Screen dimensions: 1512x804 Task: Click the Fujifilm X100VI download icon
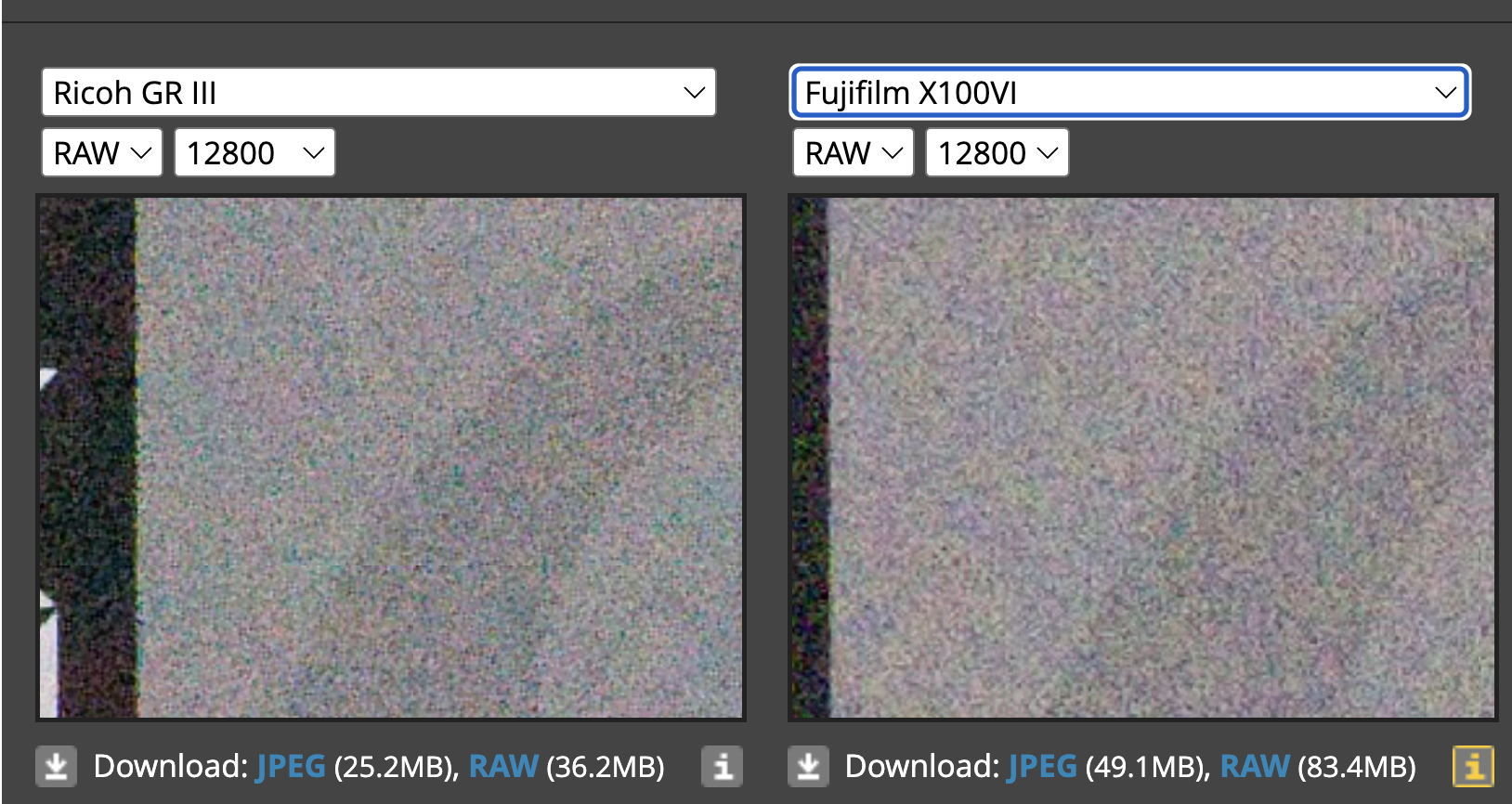tap(807, 767)
